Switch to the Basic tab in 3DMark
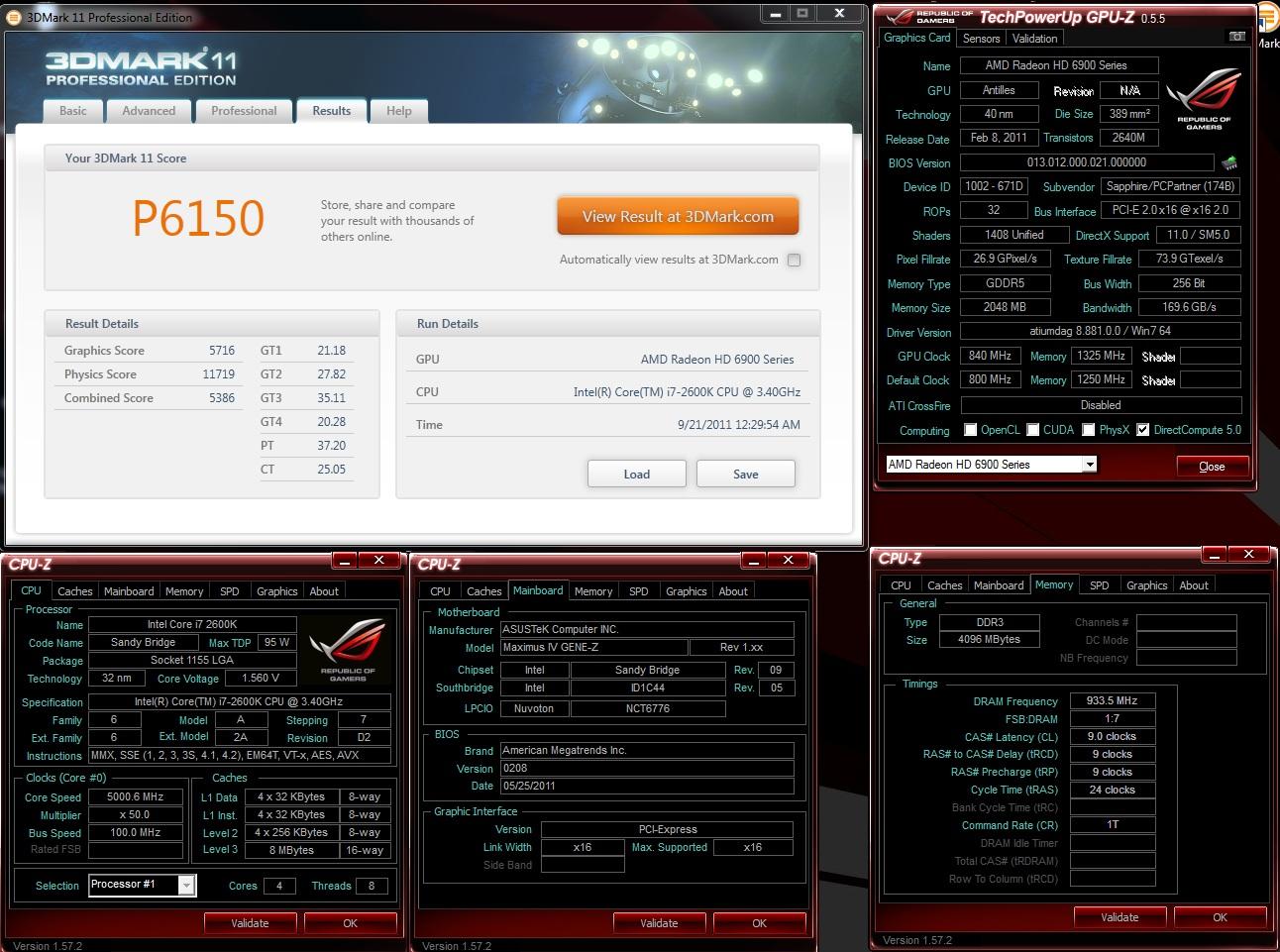This screenshot has height=952, width=1280. pyautogui.click(x=73, y=111)
